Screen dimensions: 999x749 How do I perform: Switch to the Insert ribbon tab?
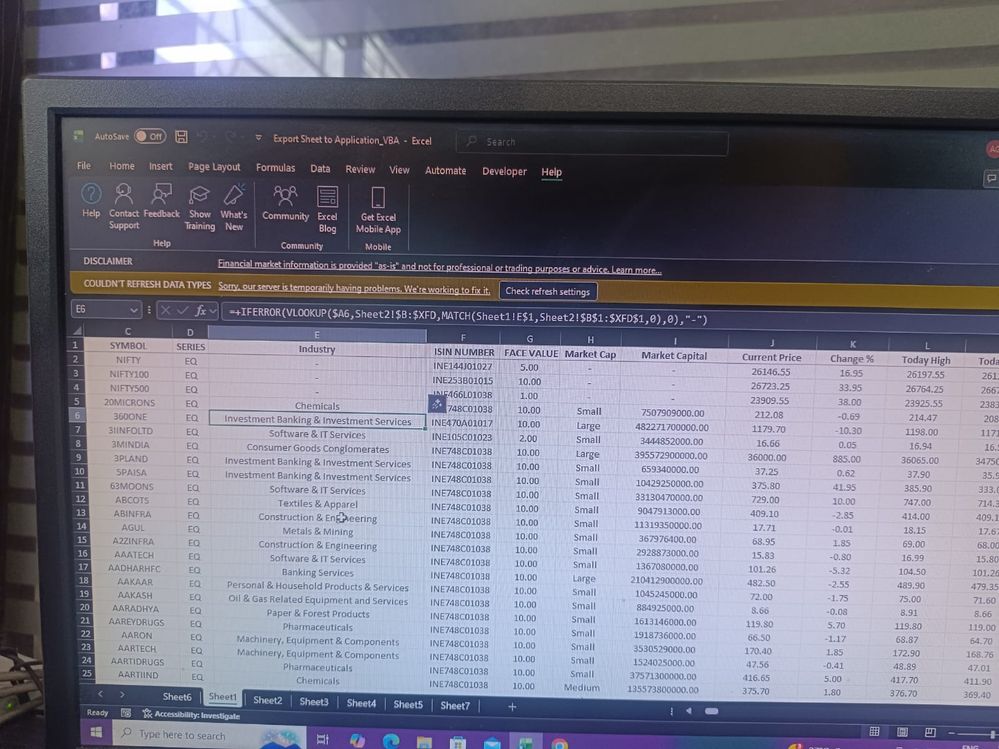point(161,167)
